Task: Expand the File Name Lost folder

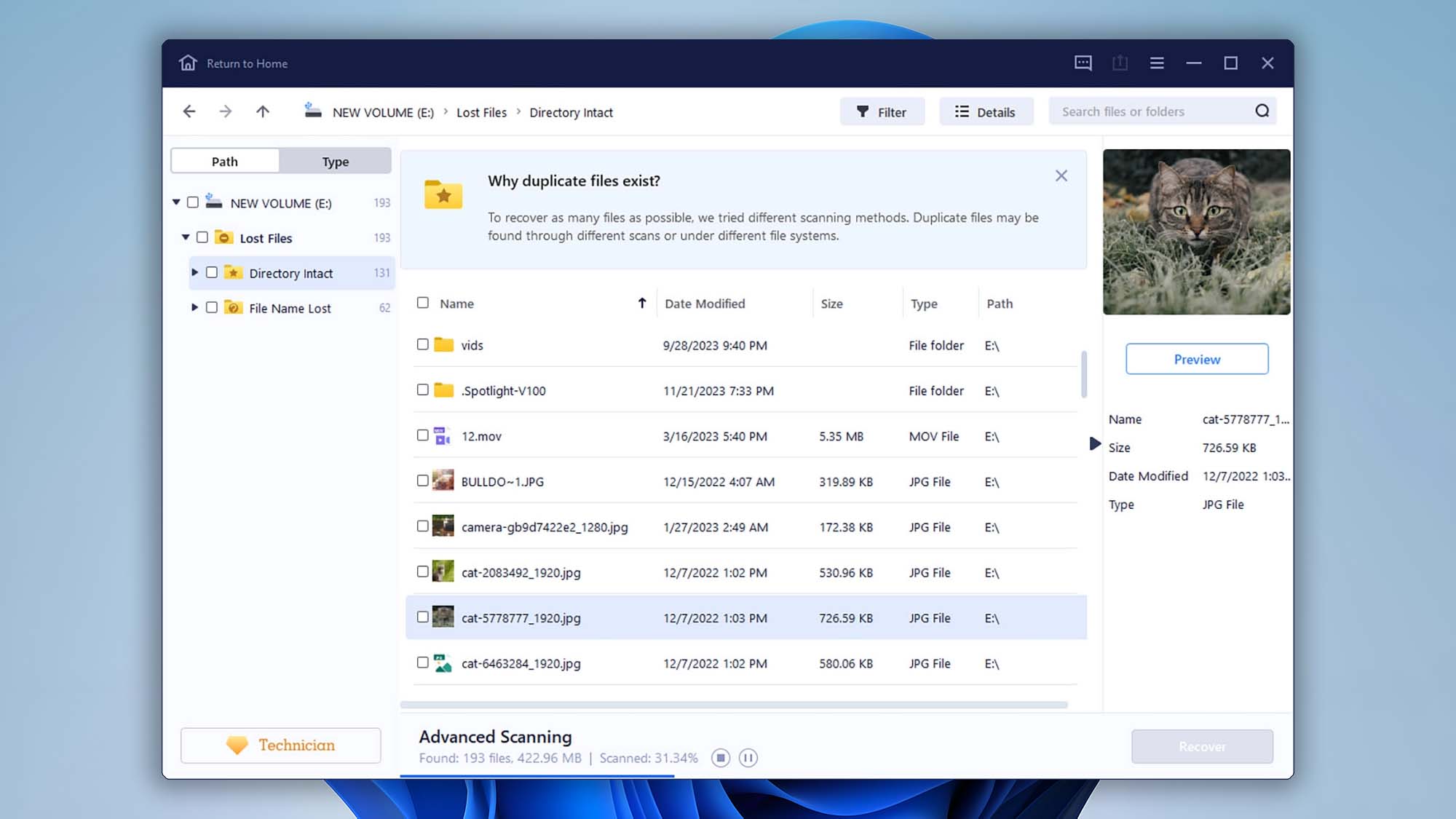Action: coord(195,307)
